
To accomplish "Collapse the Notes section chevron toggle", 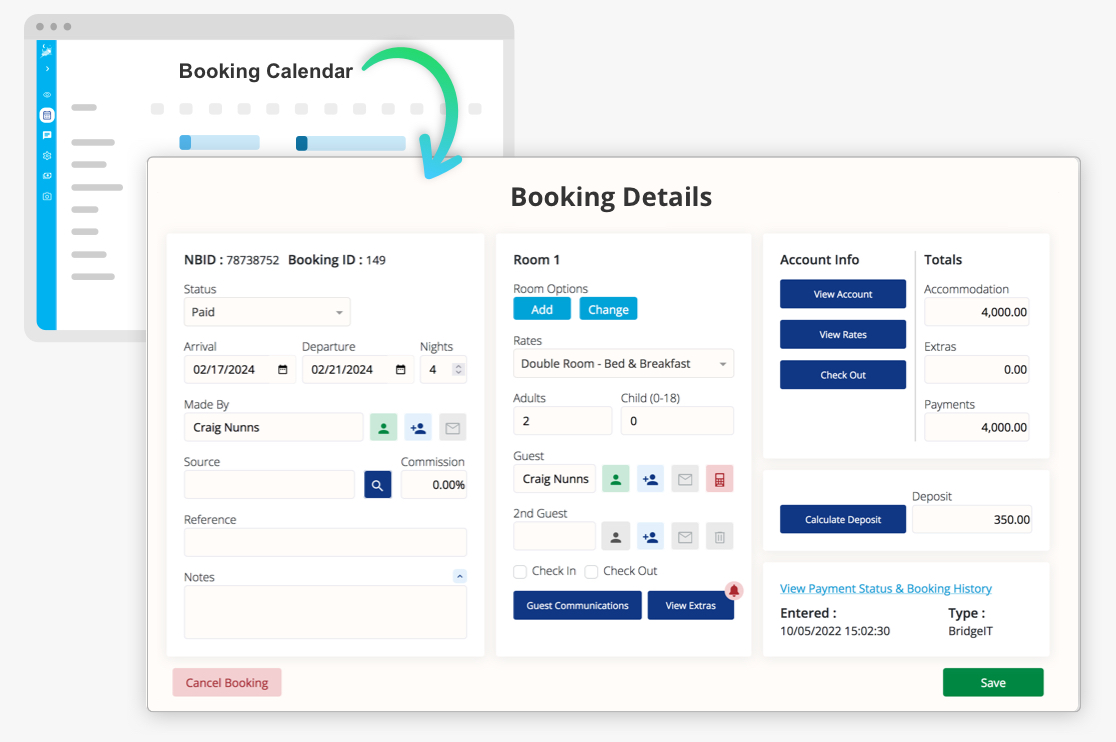I will pos(459,576).
